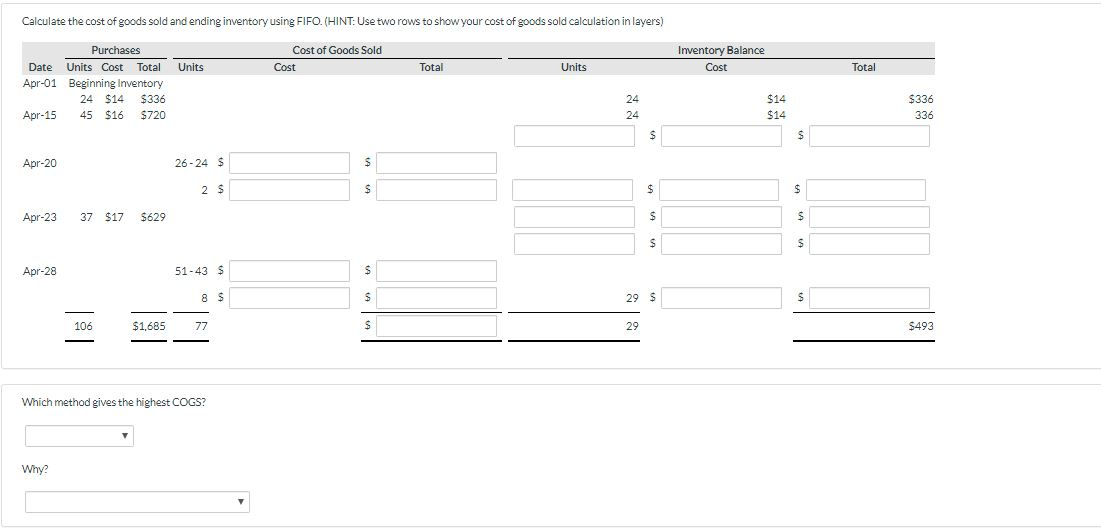Click the Apr-15 second-layer inventory Total field

pos(869,136)
